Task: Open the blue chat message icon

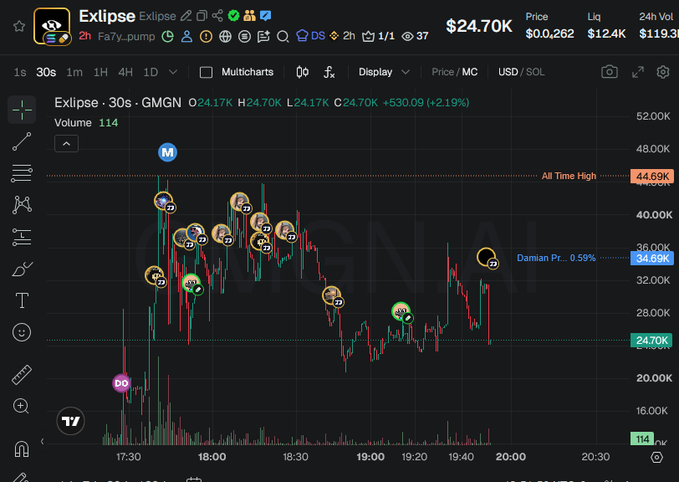Action: (265, 16)
